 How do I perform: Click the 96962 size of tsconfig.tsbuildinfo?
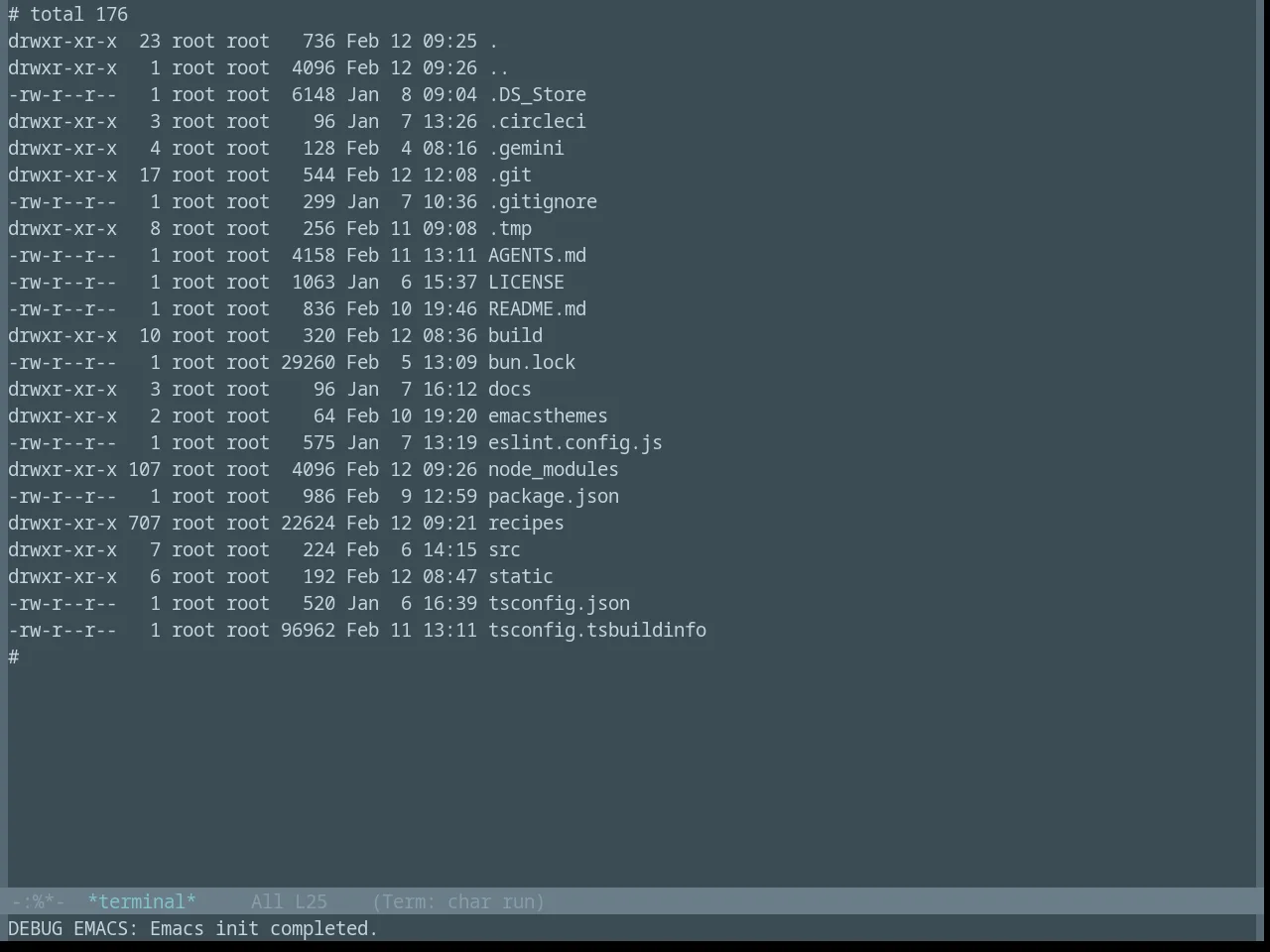click(x=309, y=631)
